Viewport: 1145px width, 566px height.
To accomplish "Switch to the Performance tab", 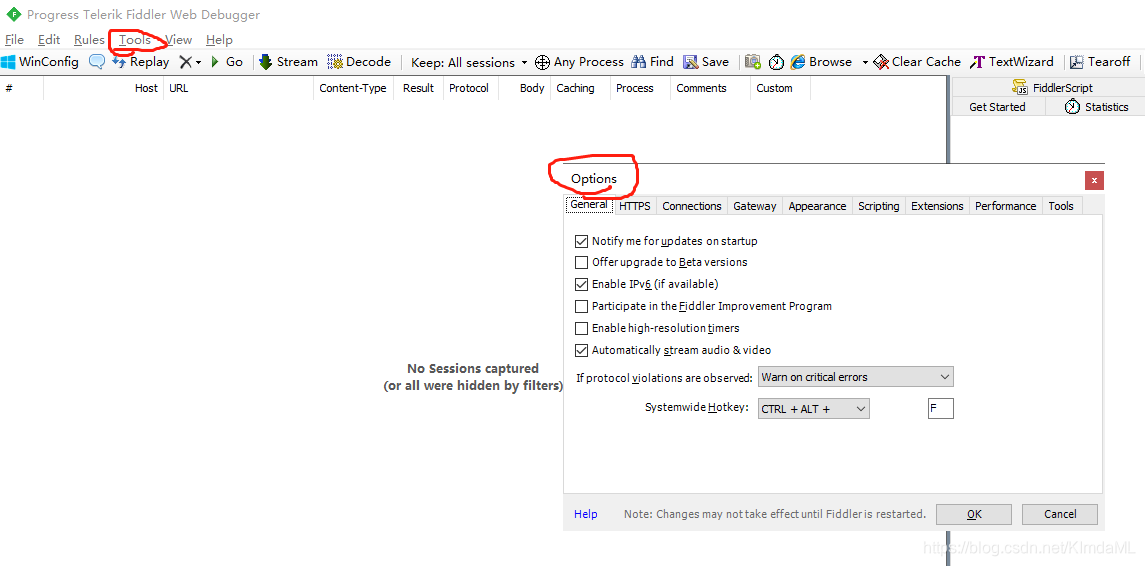I will click(x=1006, y=206).
